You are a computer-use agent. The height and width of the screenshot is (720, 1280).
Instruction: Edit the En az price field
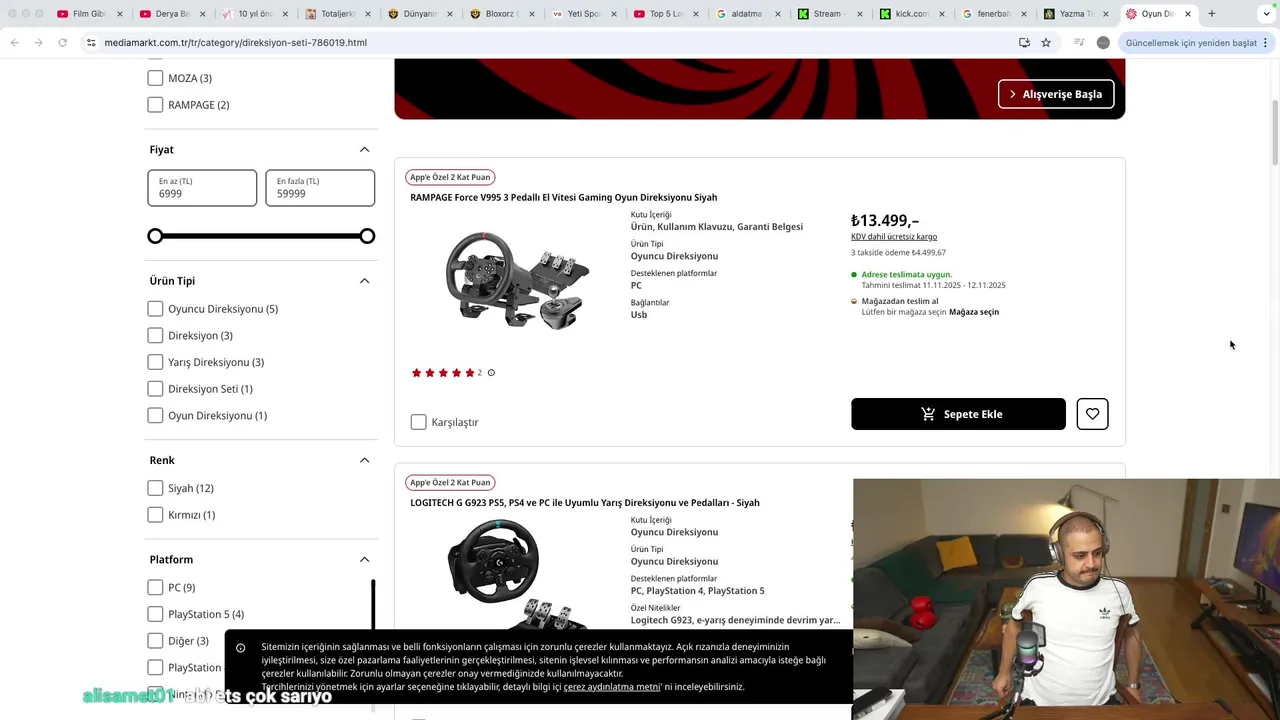[202, 188]
